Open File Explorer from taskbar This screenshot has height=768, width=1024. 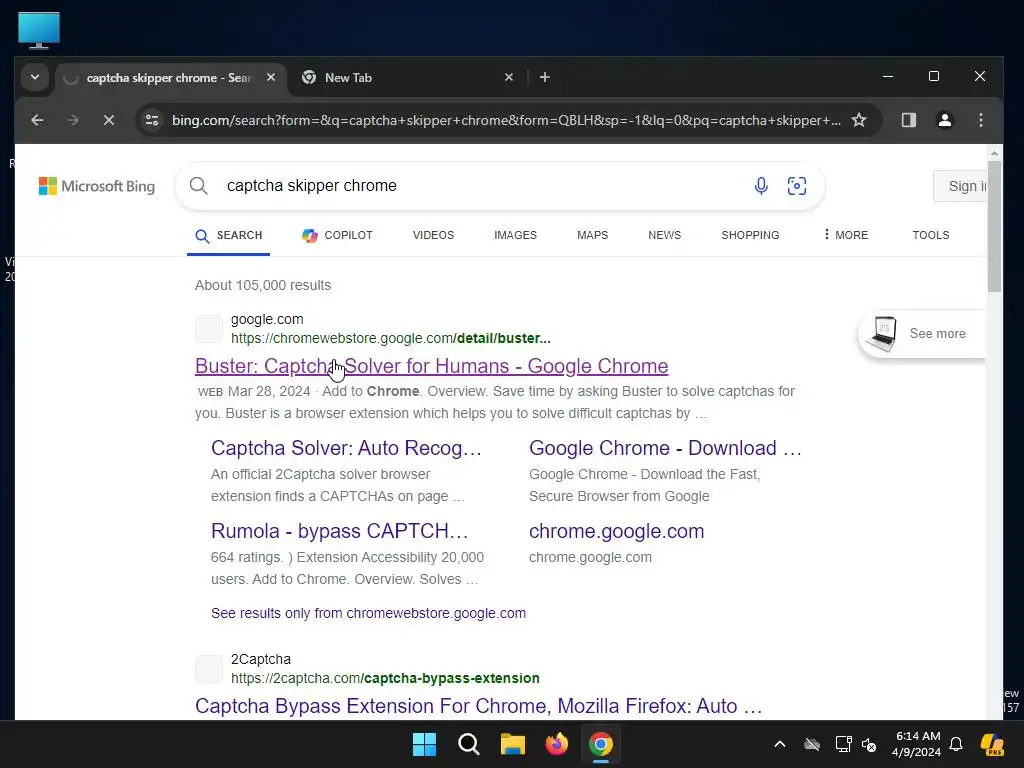click(513, 744)
